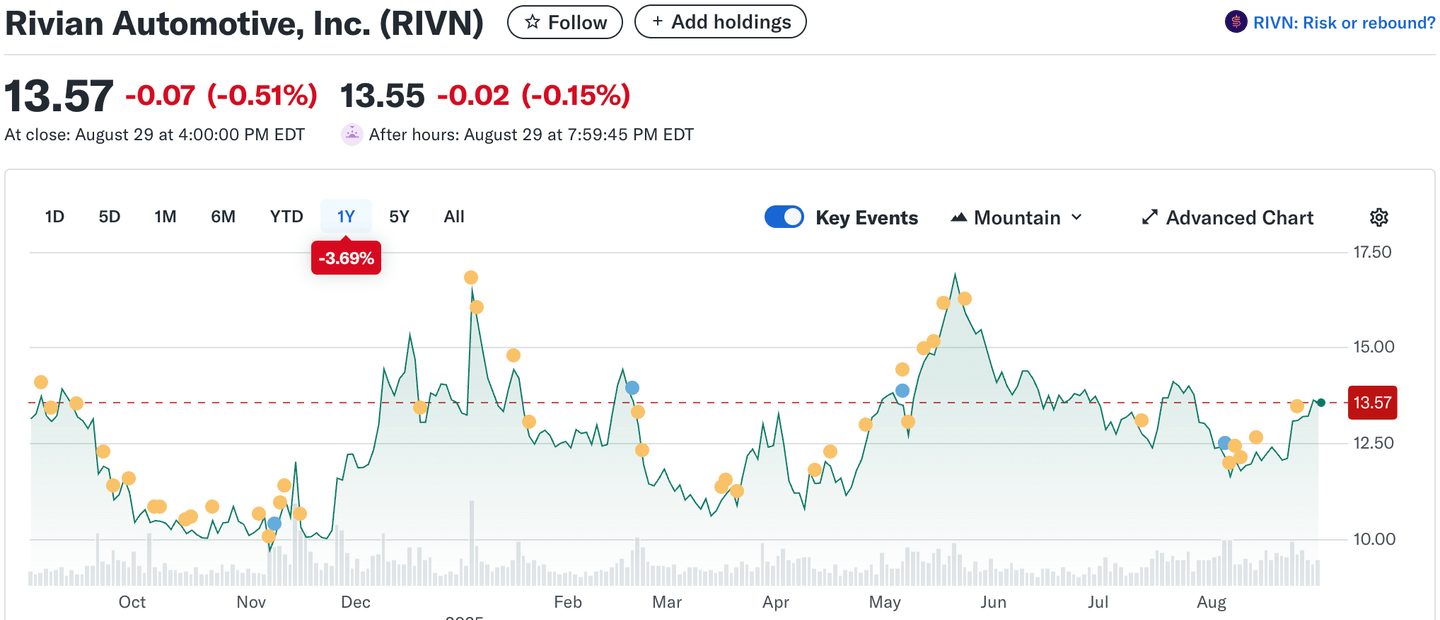This screenshot has height=620, width=1440.
Task: Toggle the Key Events switch off
Action: (x=784, y=217)
